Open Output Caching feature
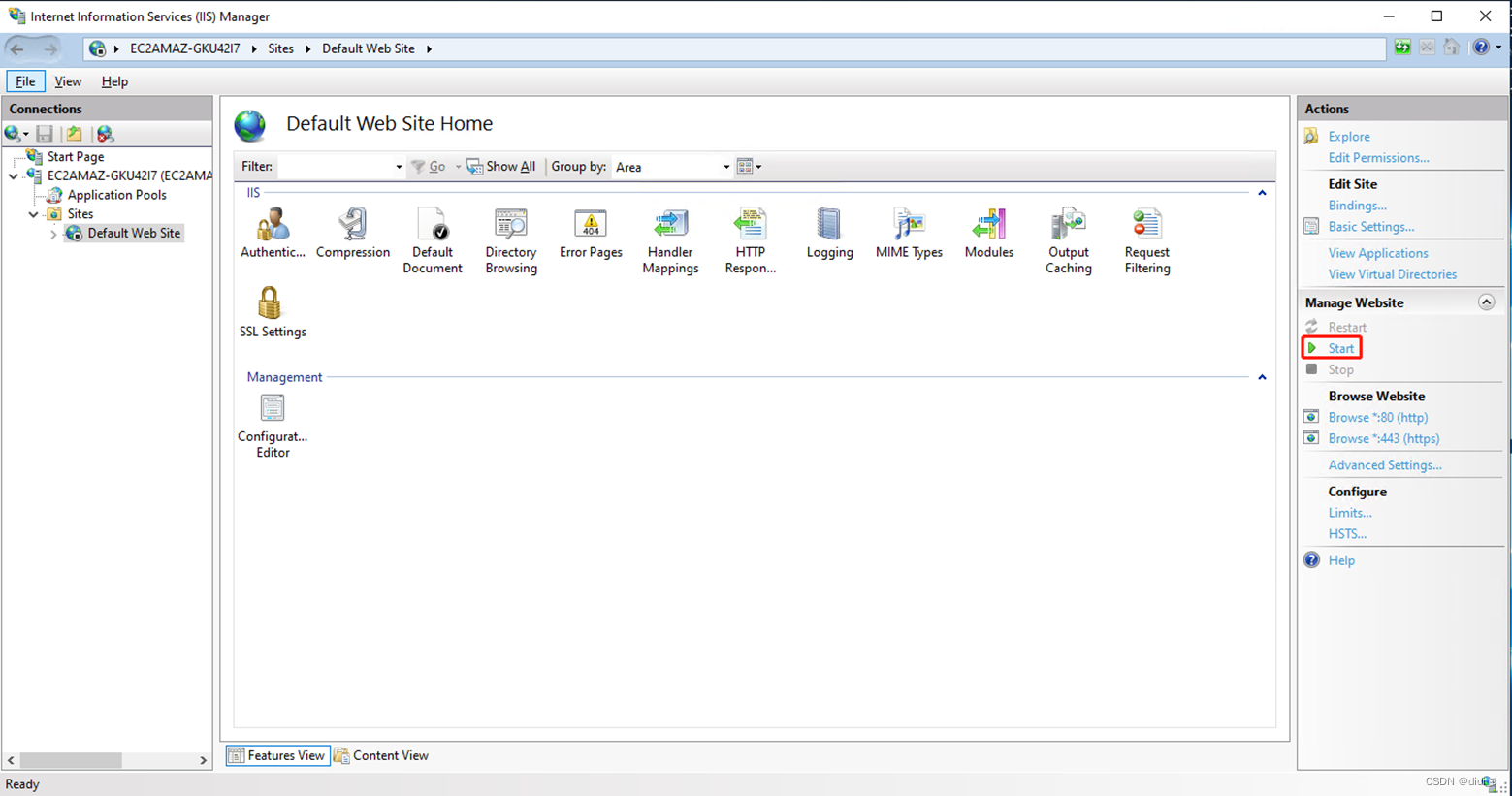This screenshot has width=1512, height=796. [x=1068, y=241]
